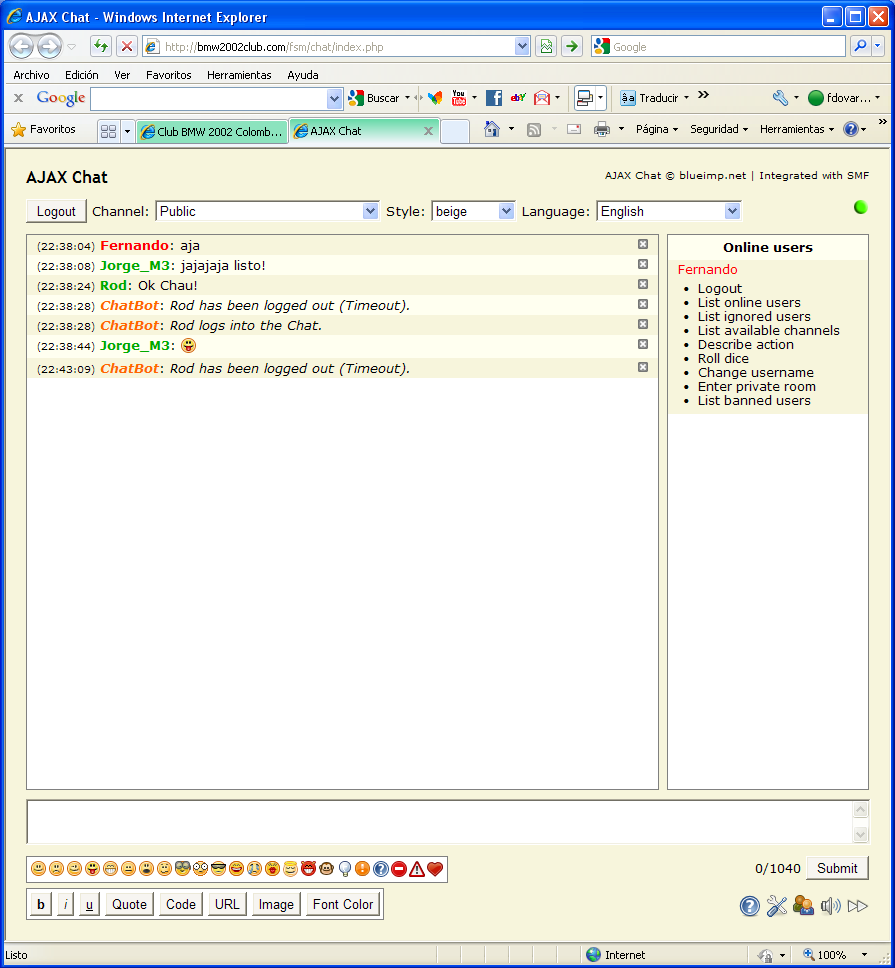Click the Image BBCode button
Viewport: 895px width, 968px height.
[276, 904]
